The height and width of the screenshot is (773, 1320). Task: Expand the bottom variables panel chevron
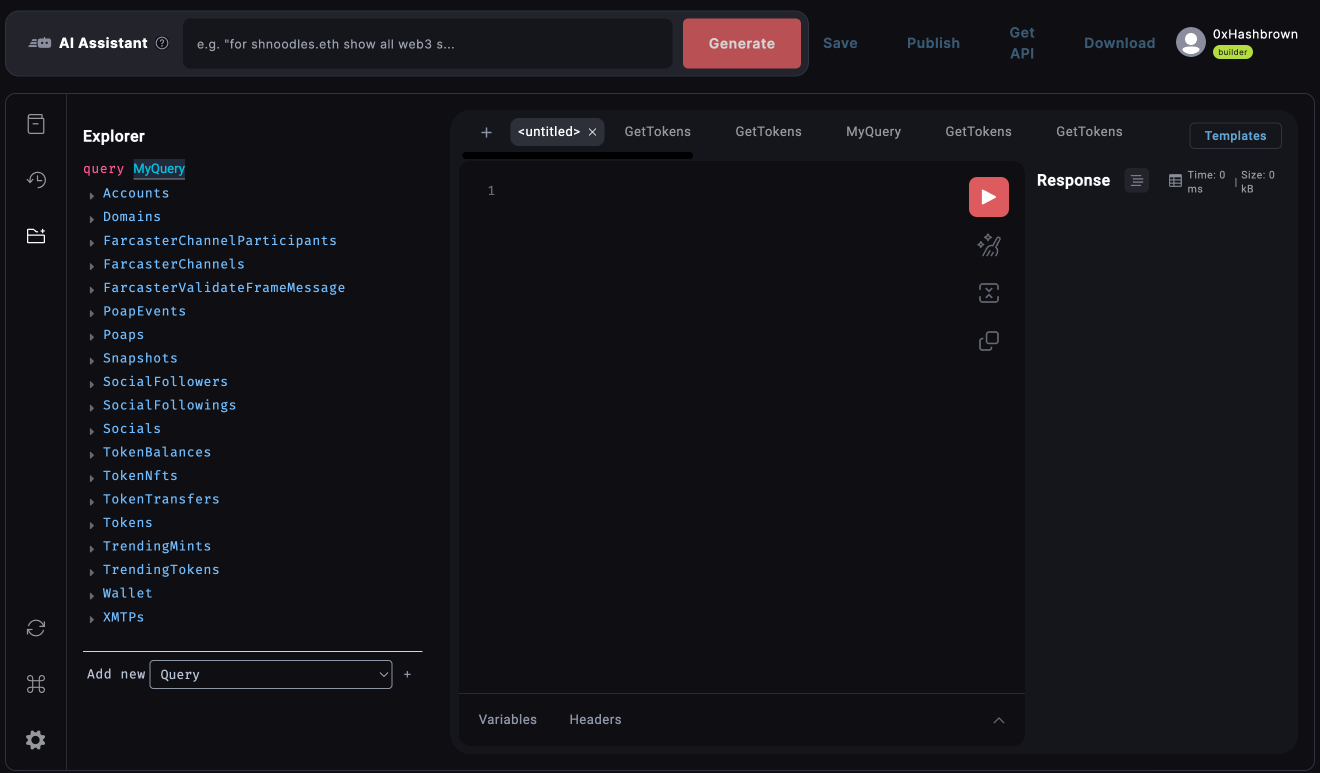coord(998,720)
